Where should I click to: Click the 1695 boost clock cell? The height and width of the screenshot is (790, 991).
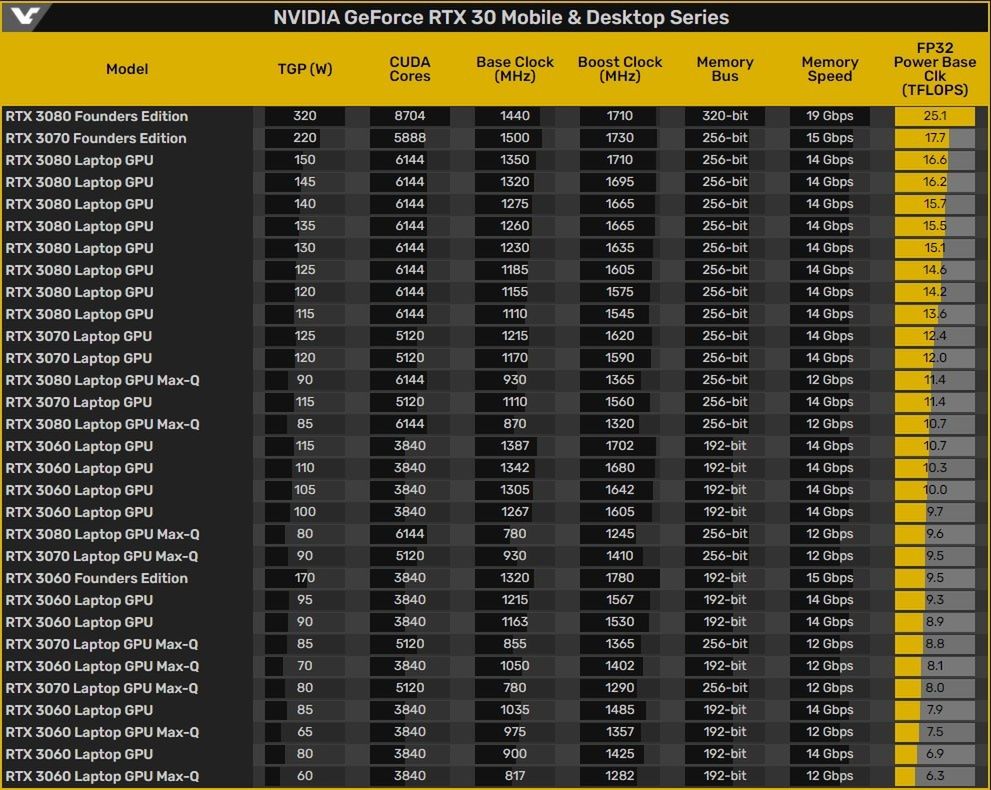tap(619, 182)
